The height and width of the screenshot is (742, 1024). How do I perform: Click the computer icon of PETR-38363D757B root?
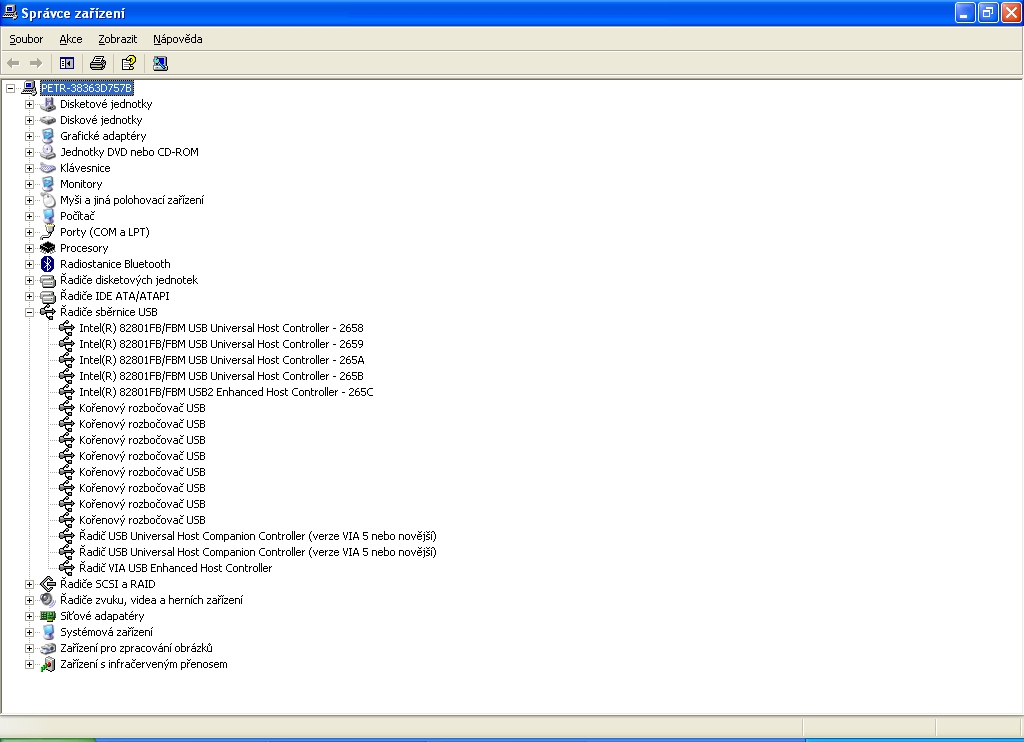tap(29, 88)
